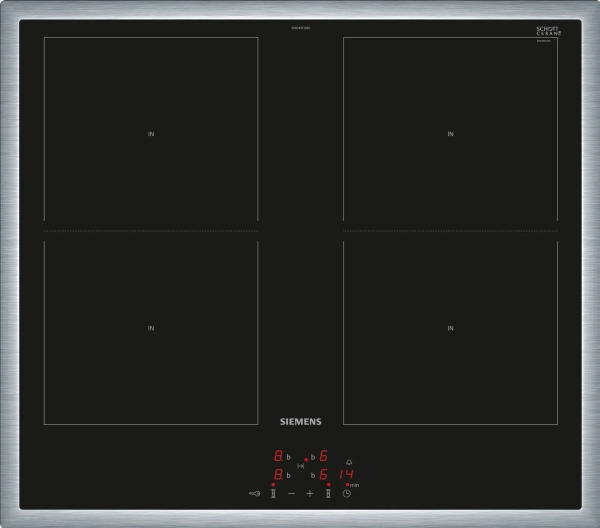
Task: Touch the SIEMENS logo
Action: (301, 422)
